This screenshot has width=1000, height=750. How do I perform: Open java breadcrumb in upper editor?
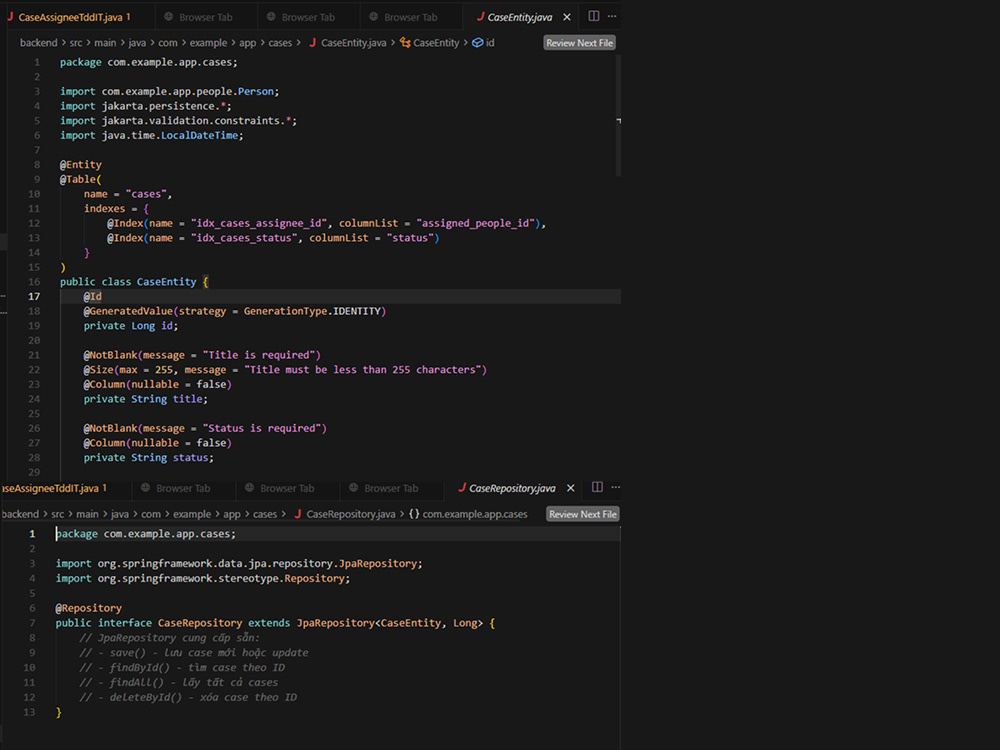coord(137,43)
